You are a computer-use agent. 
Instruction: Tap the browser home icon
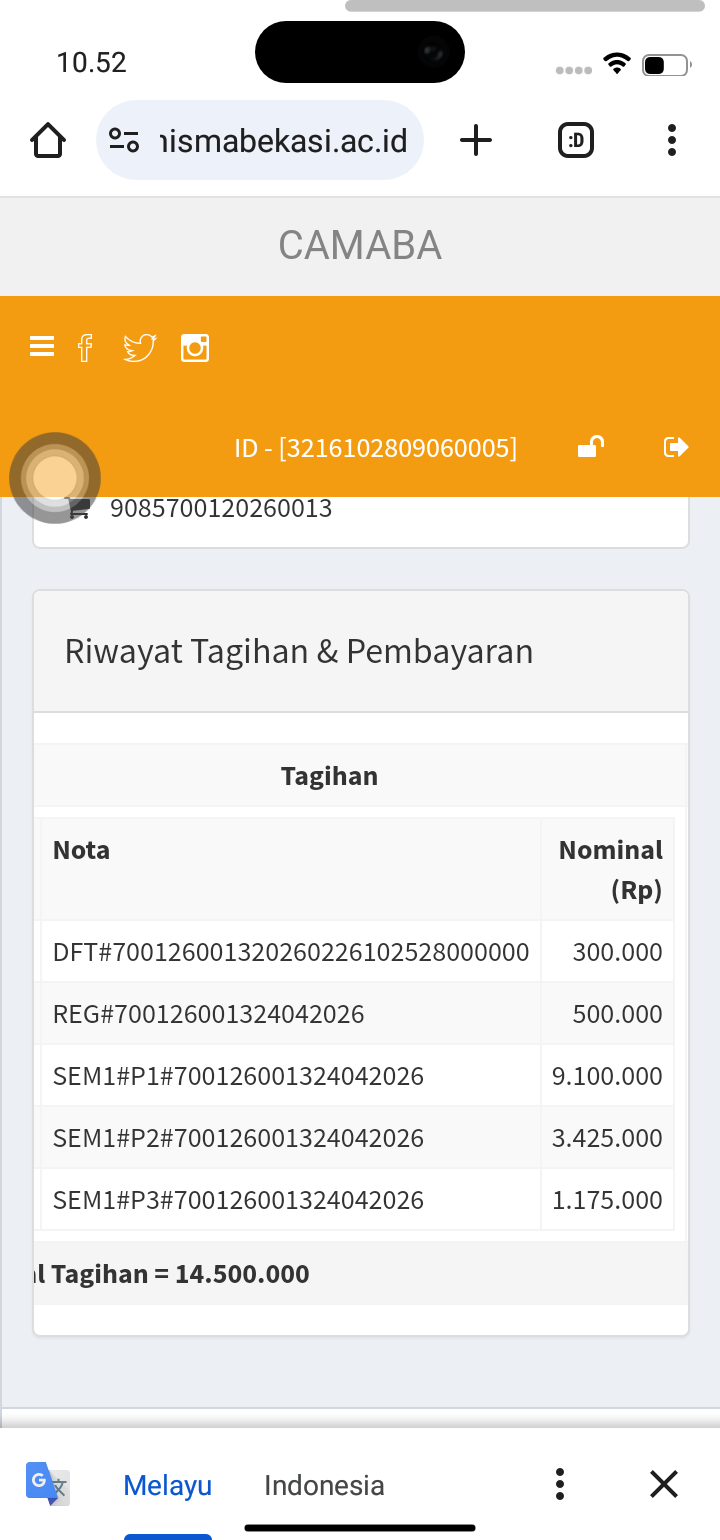coord(48,141)
